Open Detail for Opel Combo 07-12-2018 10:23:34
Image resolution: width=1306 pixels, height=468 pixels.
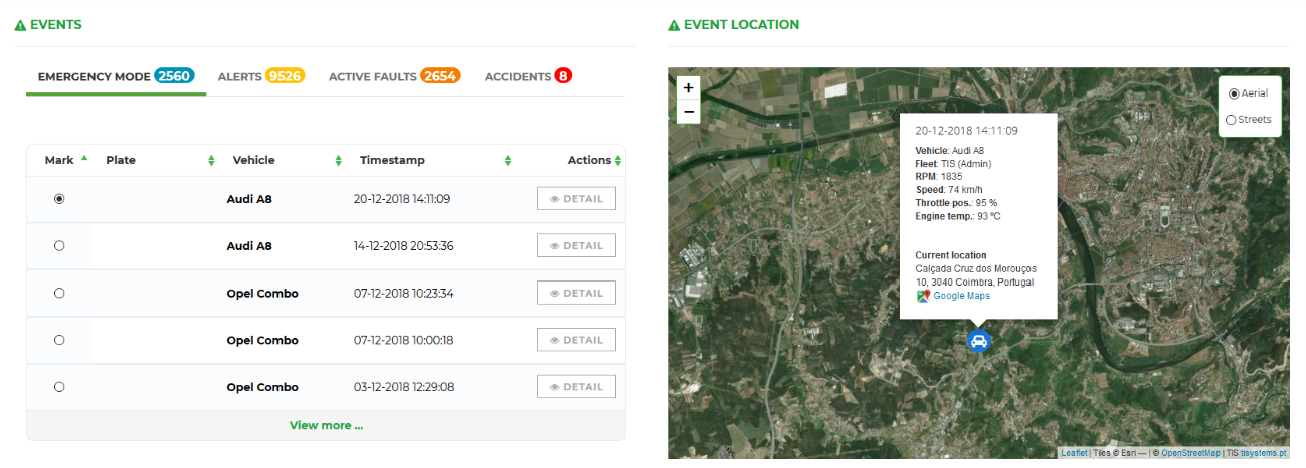click(576, 293)
